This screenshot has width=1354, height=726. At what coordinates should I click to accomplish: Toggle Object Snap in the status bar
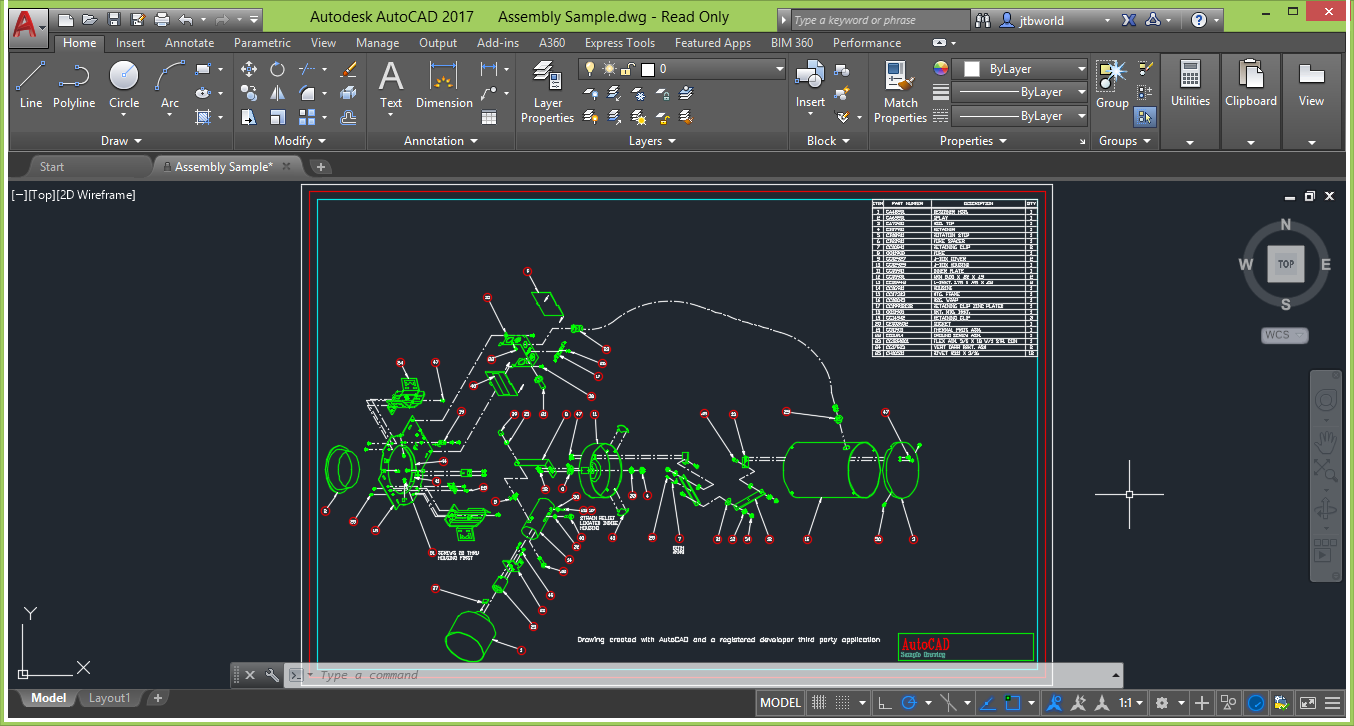coord(1013,702)
